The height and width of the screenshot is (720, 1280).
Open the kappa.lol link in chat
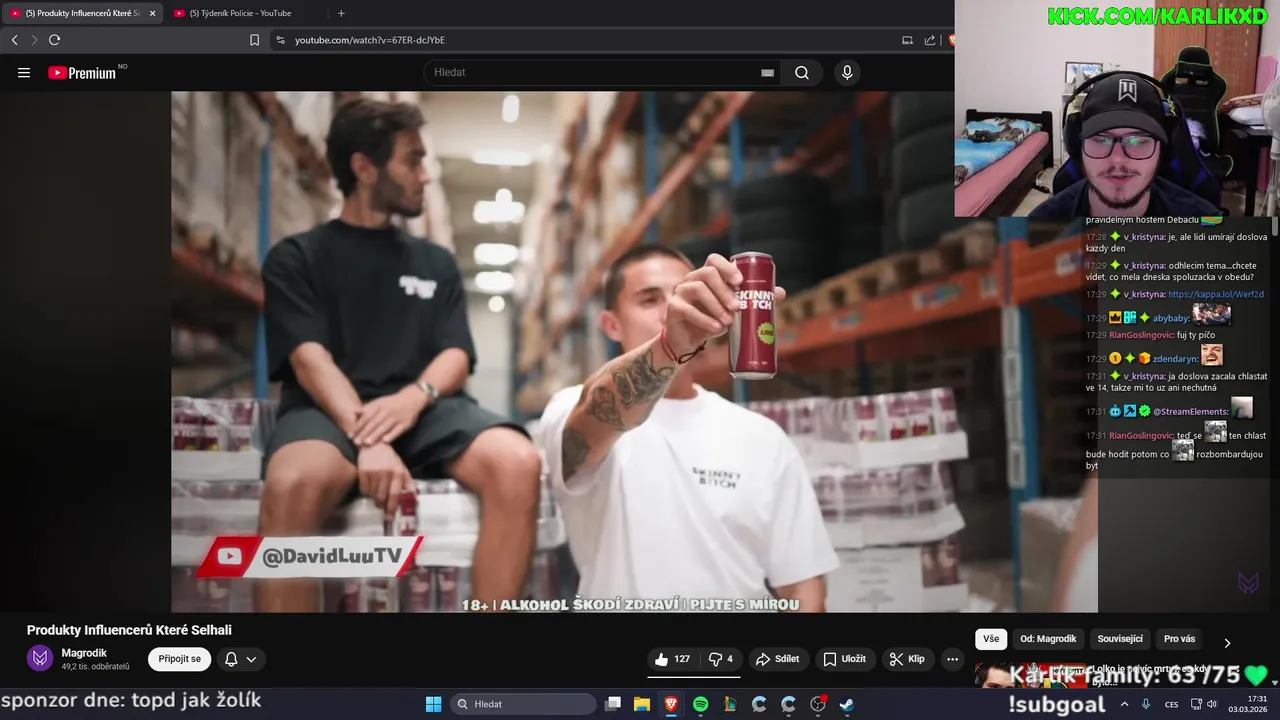(1216, 294)
